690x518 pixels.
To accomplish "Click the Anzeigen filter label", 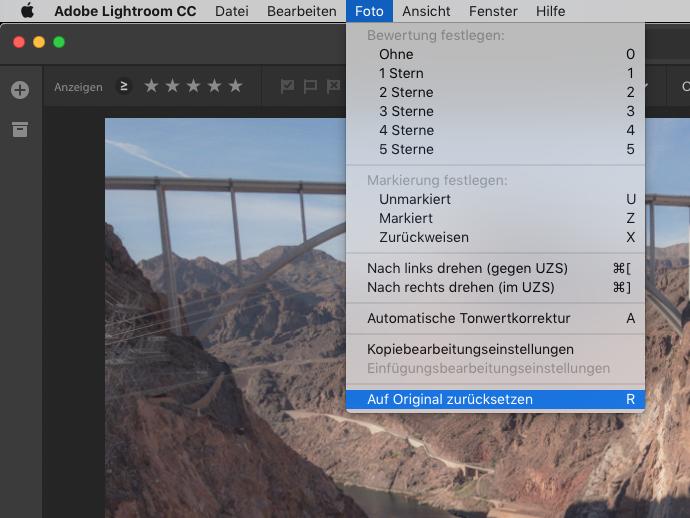I will (x=78, y=87).
